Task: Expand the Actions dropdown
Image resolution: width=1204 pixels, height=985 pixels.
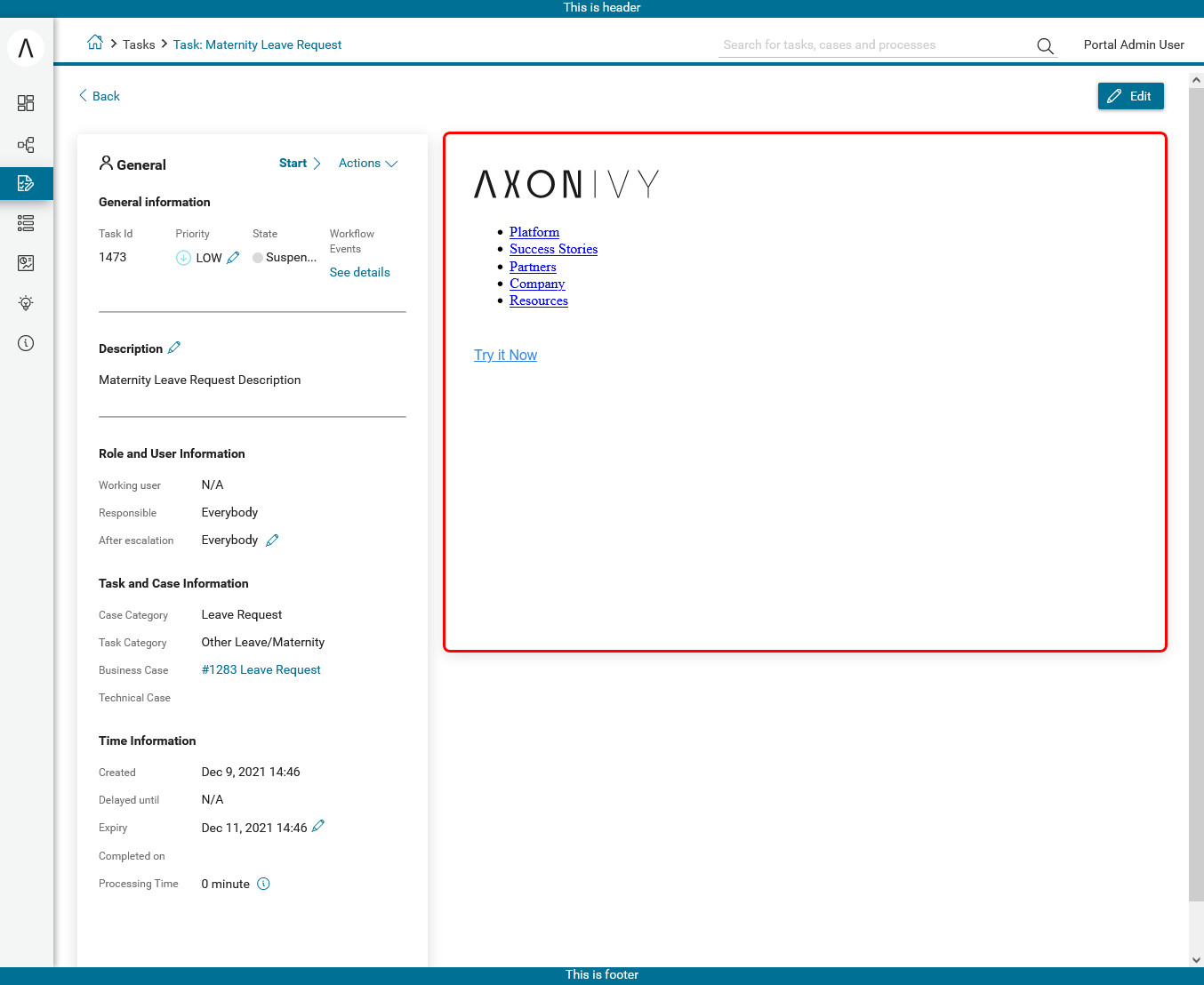Action: point(368,164)
